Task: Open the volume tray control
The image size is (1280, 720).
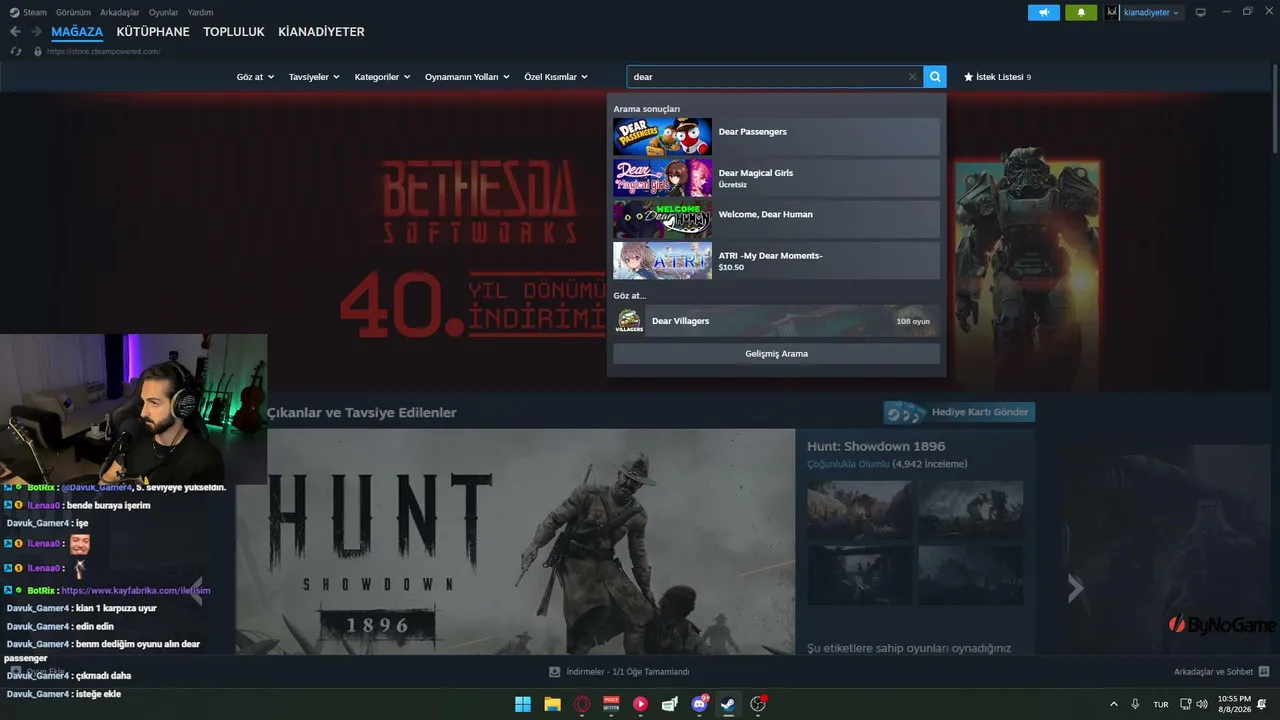Action: coord(1202,704)
